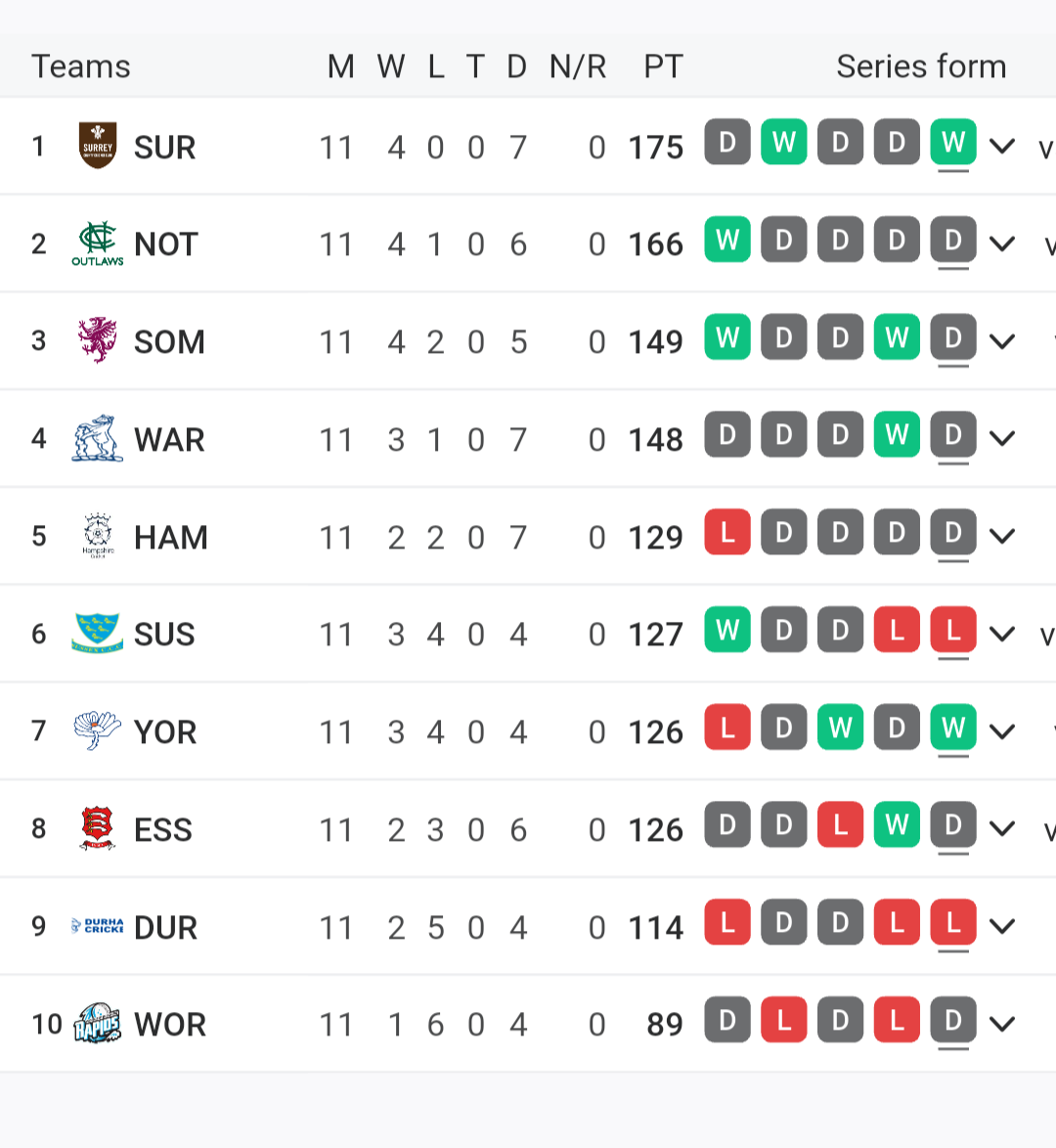Select NOT's green W form badge

pyautogui.click(x=727, y=240)
